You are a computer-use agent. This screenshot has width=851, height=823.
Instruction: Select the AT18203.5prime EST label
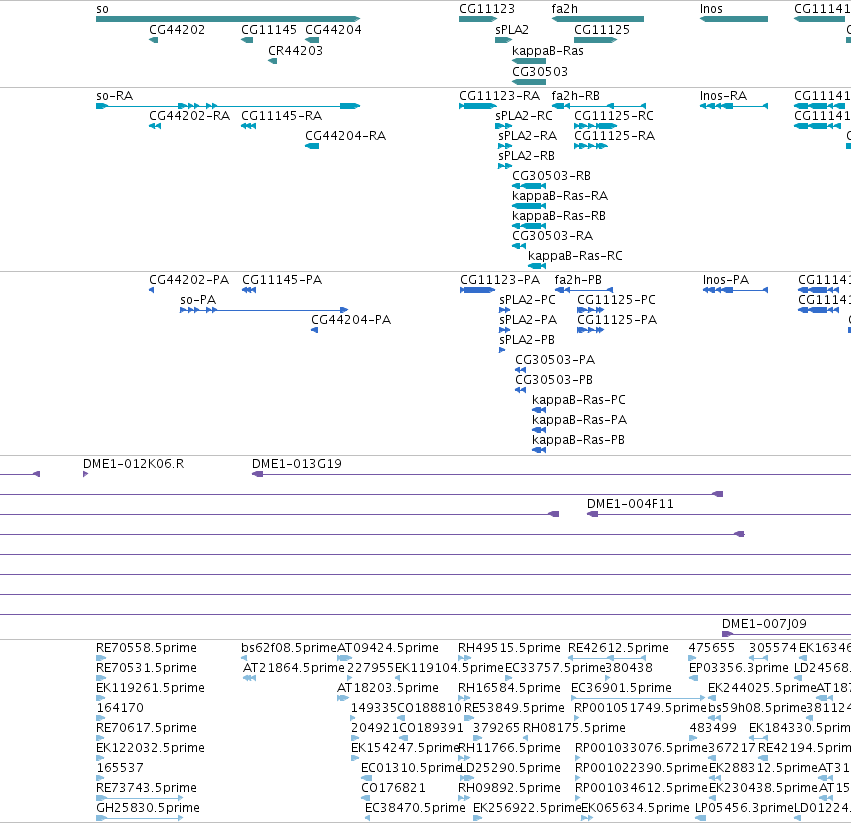pyautogui.click(x=388, y=688)
